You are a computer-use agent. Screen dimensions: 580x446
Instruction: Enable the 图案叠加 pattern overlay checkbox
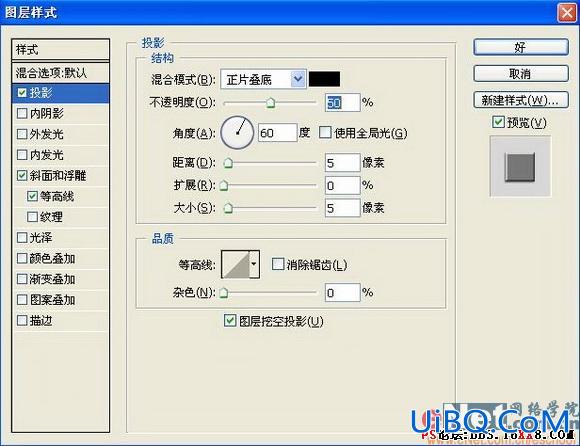click(22, 300)
